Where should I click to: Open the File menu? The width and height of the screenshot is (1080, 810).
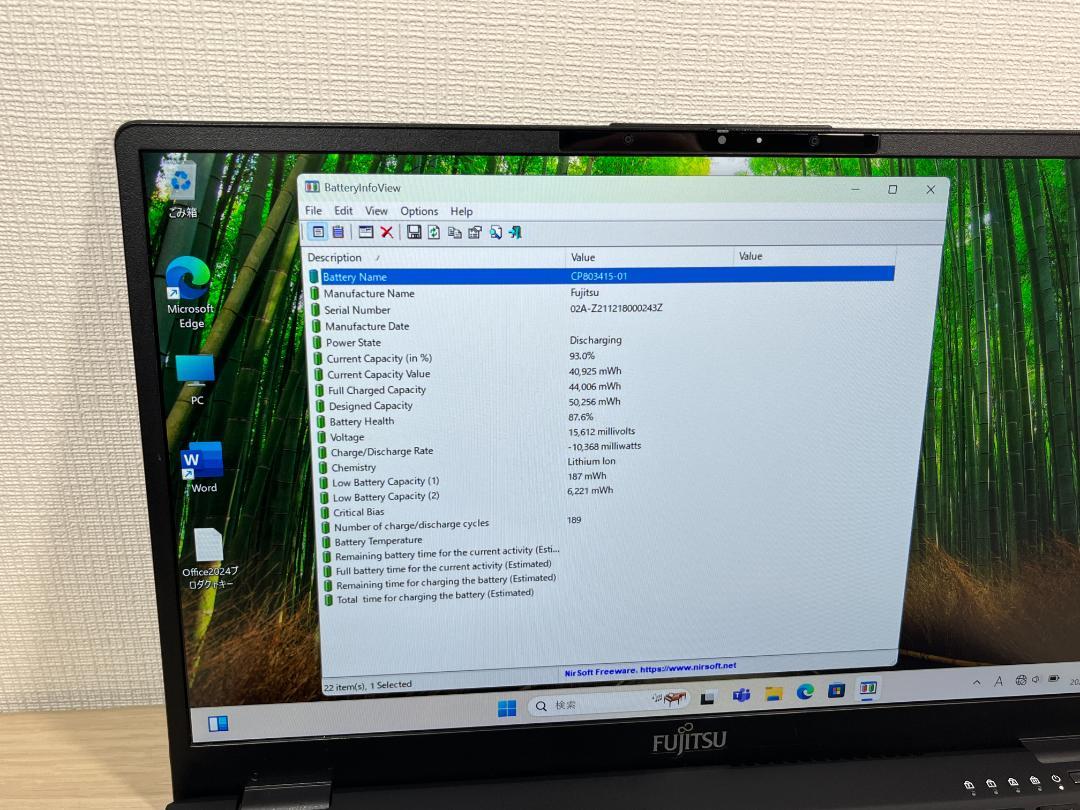pos(313,211)
